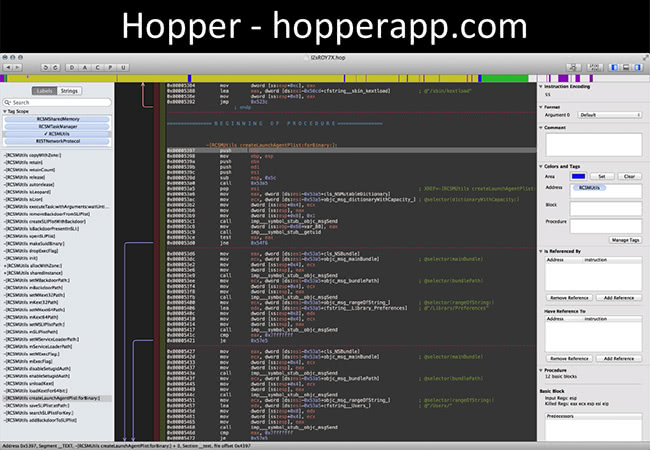Click the Search field in the sidebar
650x450 pixels.
coord(57,102)
